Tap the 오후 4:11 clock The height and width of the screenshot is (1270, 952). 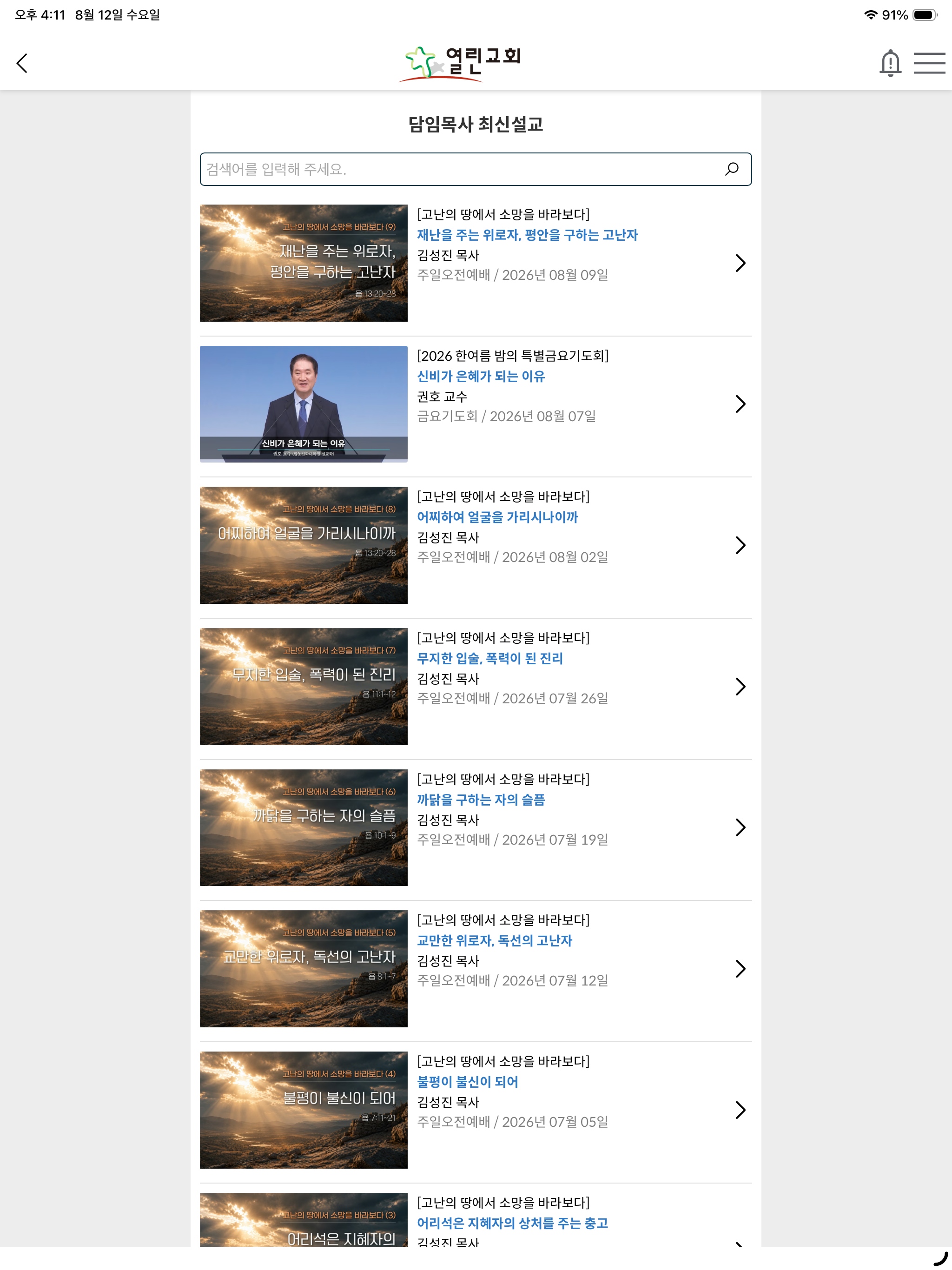[40, 15]
